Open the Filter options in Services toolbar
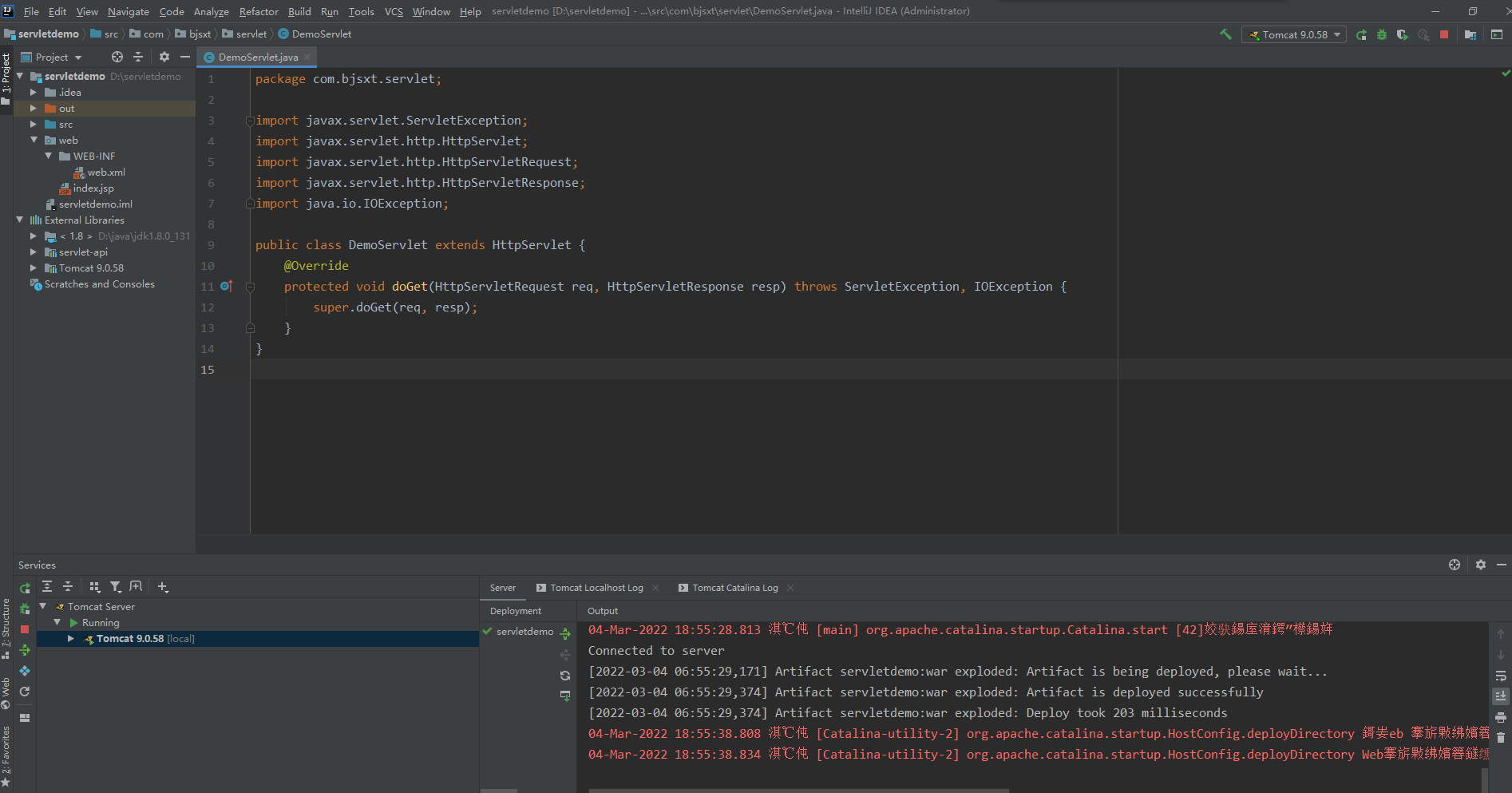 (x=115, y=586)
